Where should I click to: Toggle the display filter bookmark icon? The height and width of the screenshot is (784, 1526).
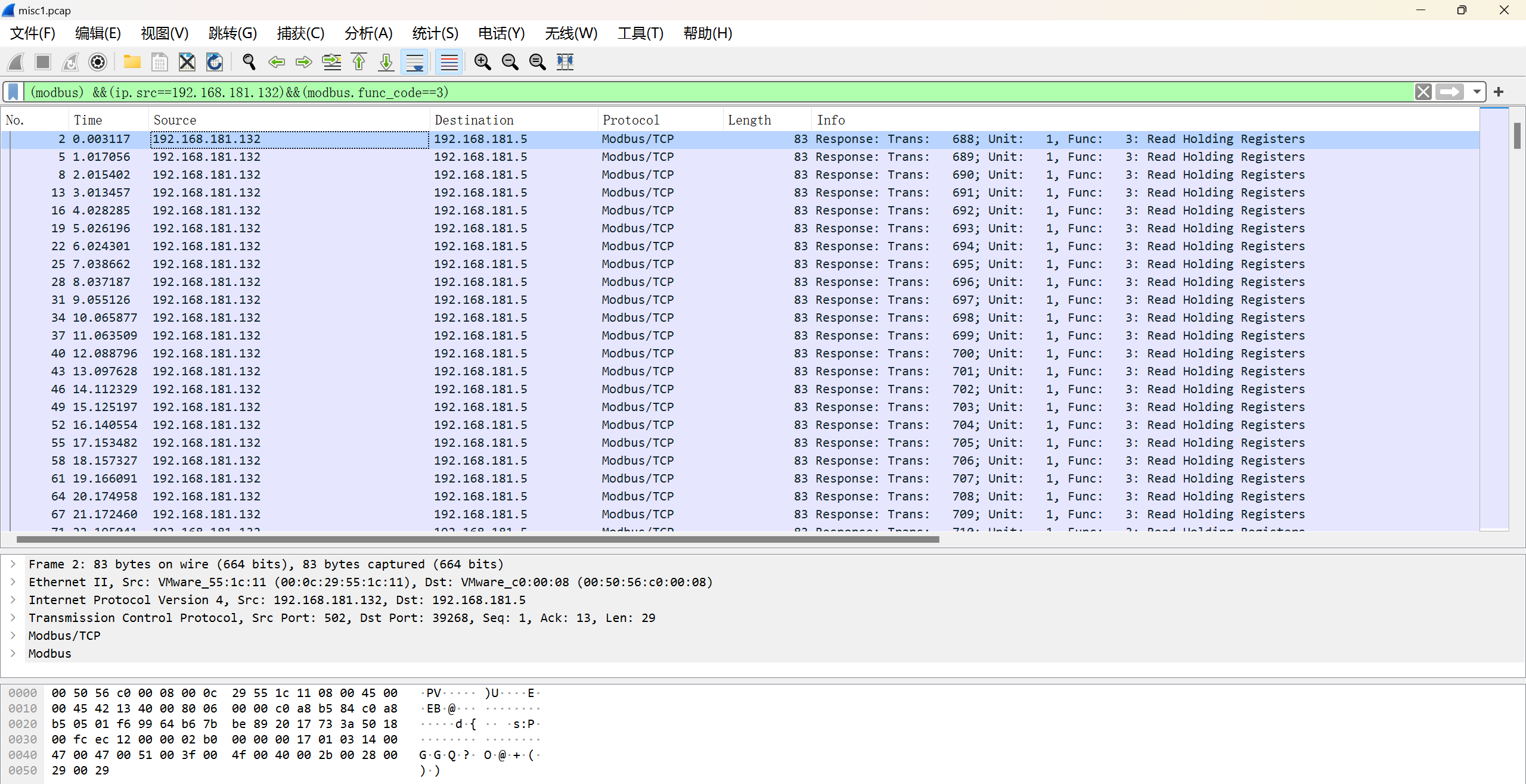point(13,92)
